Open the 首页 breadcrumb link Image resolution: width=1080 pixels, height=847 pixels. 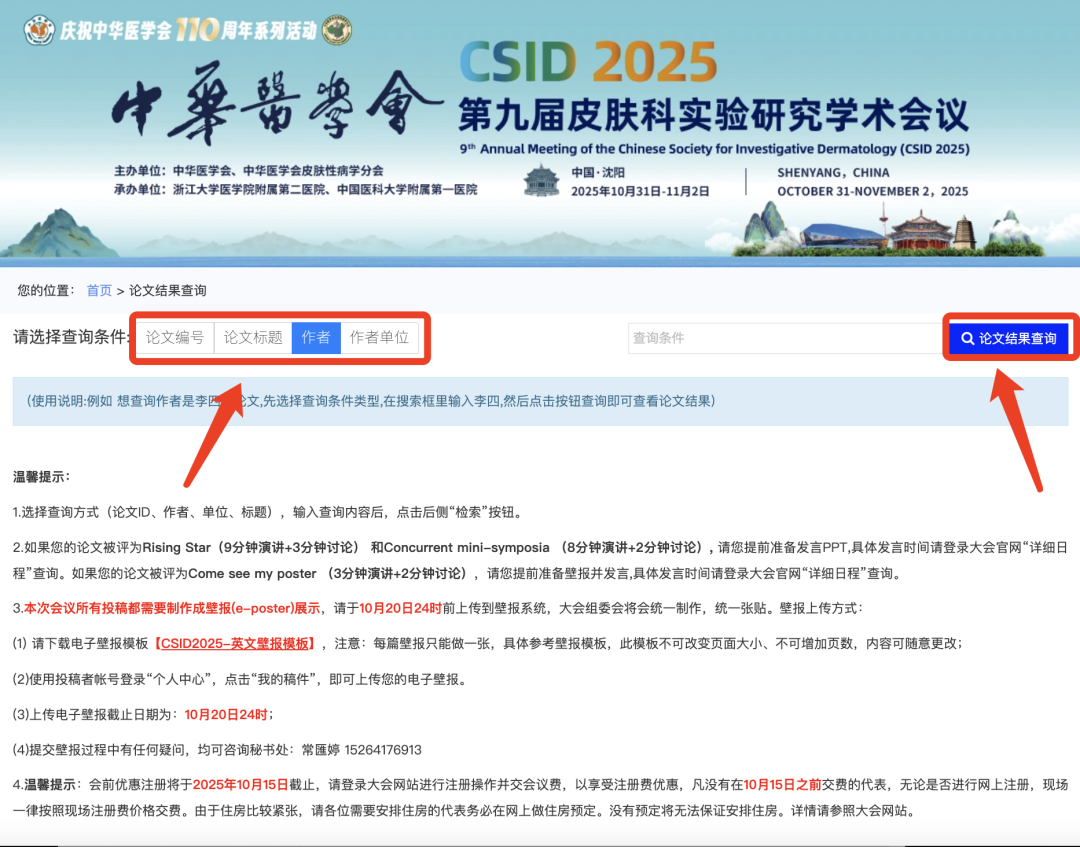coord(98,290)
